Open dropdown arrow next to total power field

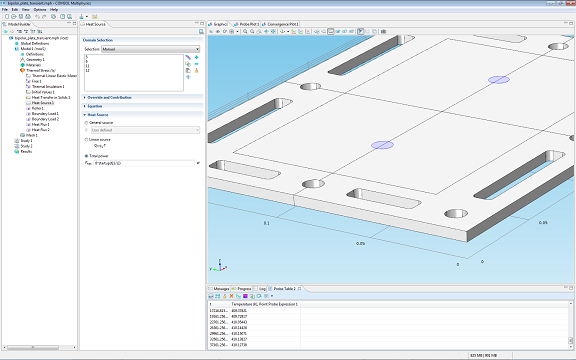[x=198, y=163]
